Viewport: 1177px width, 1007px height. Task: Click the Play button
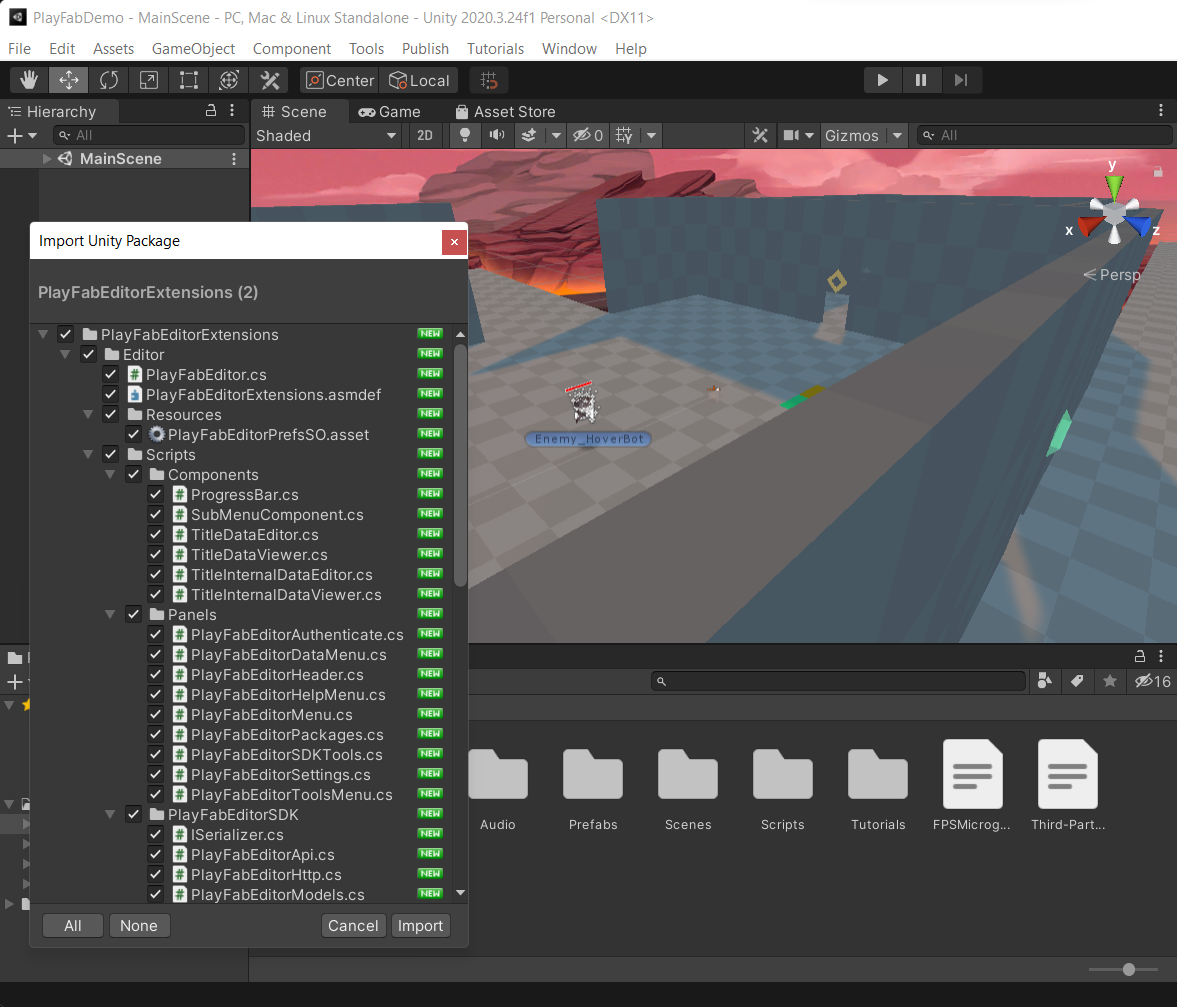[x=883, y=80]
